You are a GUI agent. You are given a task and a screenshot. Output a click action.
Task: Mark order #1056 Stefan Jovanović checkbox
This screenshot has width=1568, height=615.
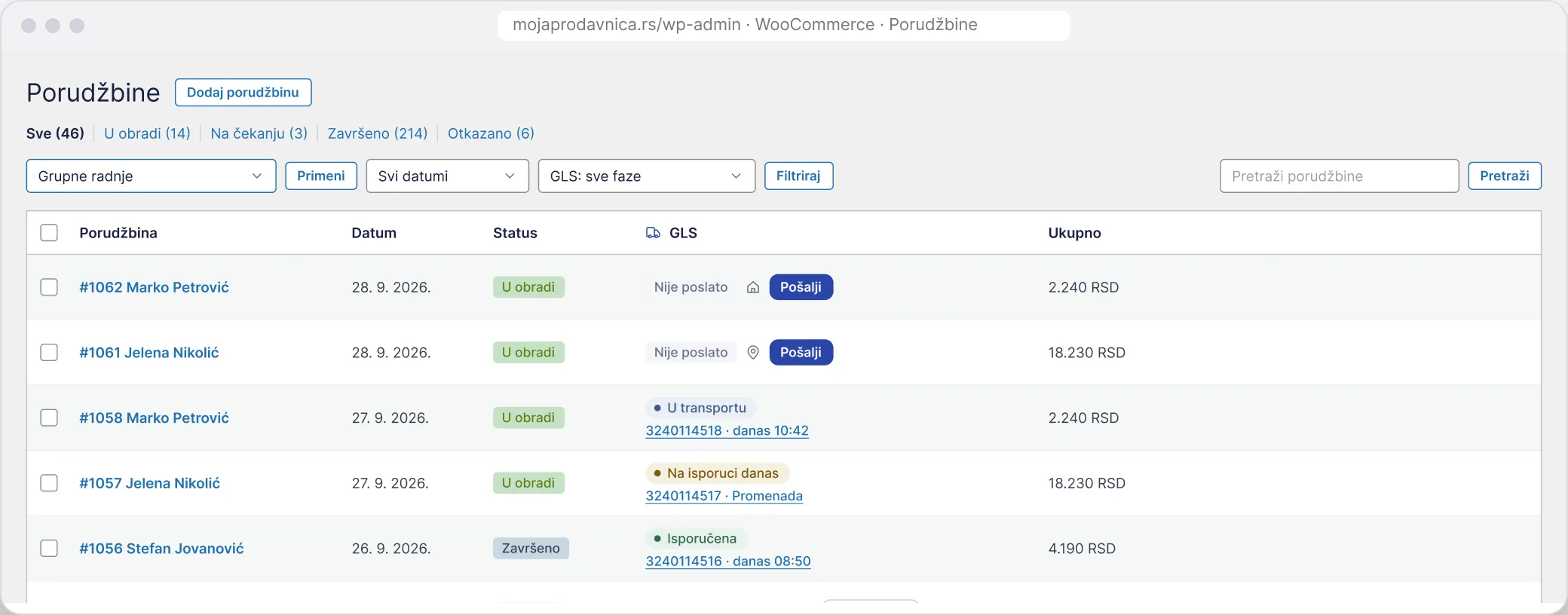49,548
